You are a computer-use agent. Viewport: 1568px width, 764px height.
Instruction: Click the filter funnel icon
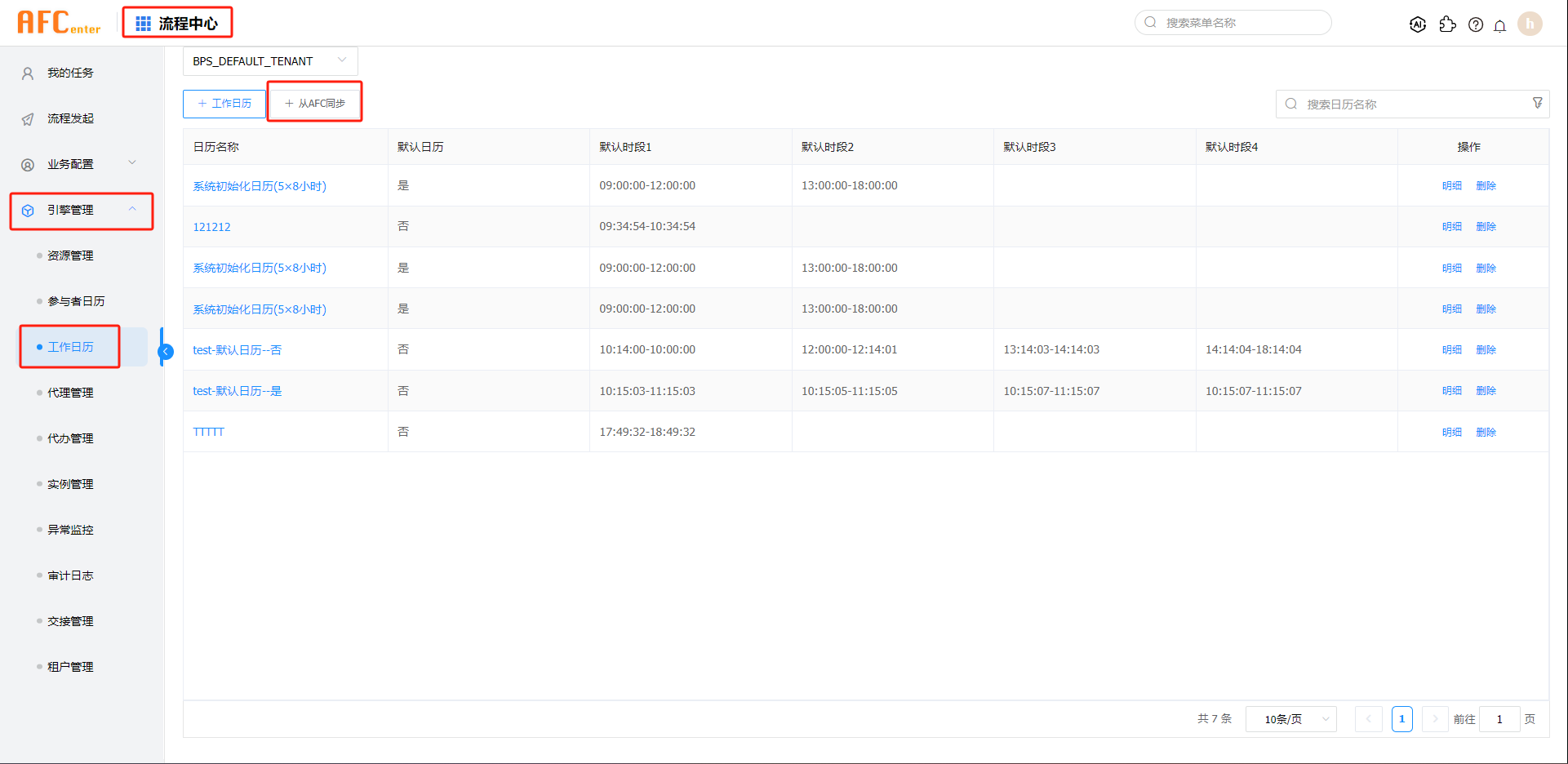pyautogui.click(x=1538, y=103)
